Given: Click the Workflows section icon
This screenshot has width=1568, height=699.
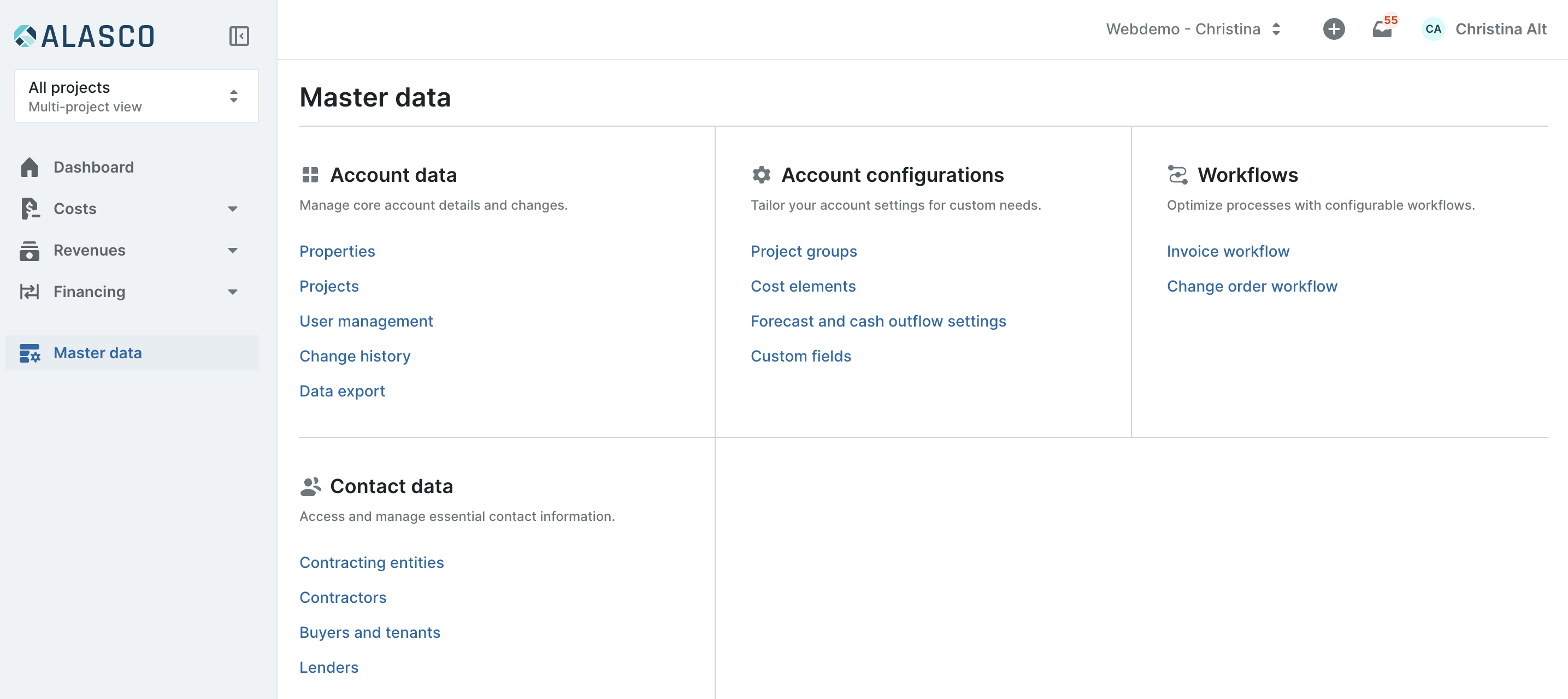Looking at the screenshot, I should click(x=1177, y=175).
